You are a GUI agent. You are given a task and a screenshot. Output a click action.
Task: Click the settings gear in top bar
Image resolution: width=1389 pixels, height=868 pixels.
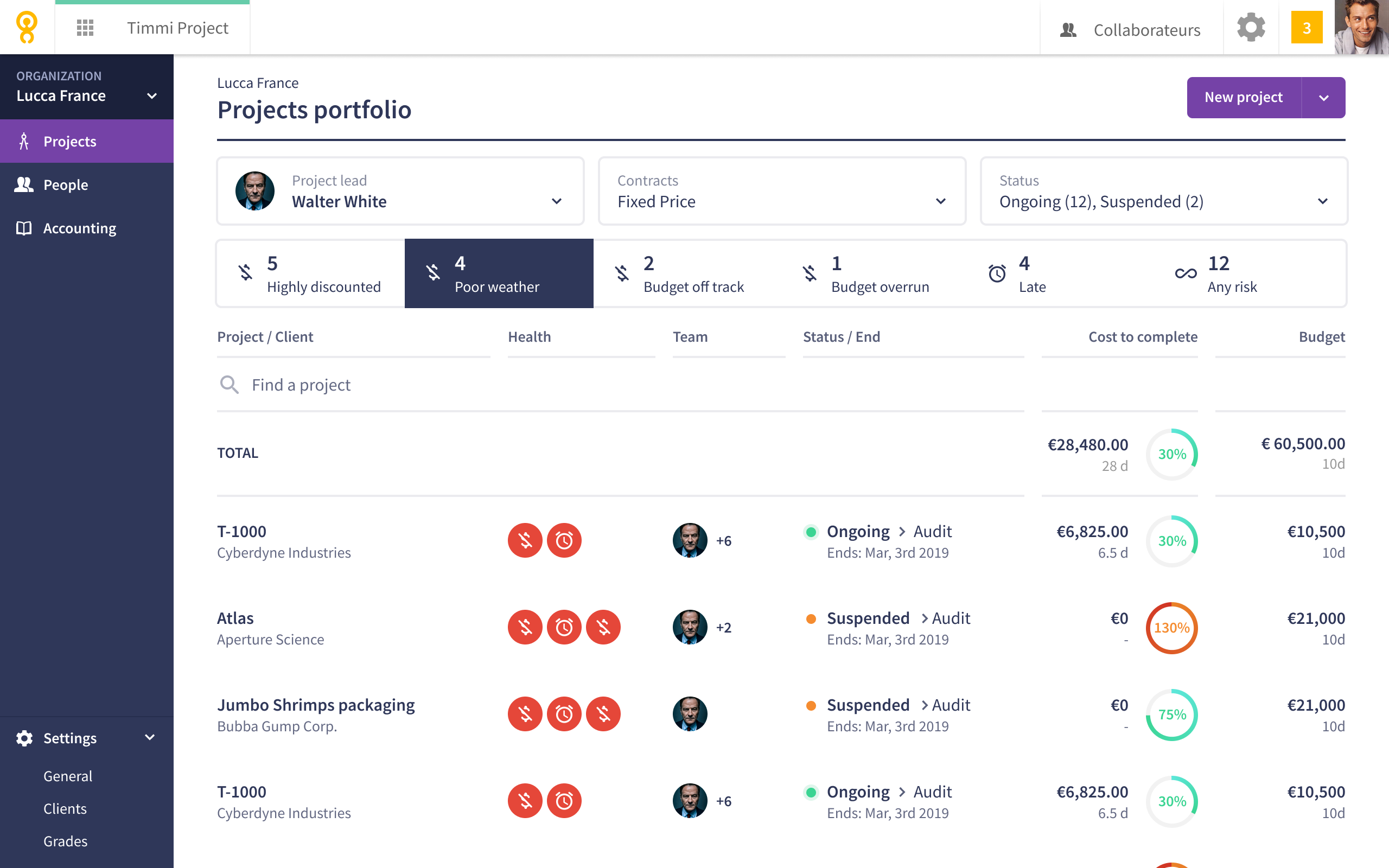coord(1251,28)
